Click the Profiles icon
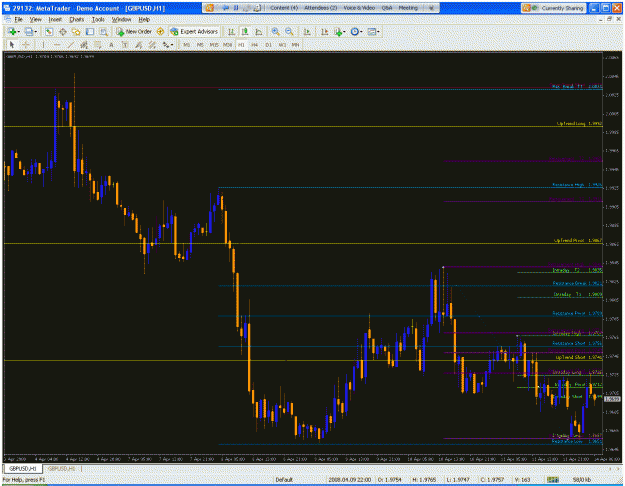 [29, 31]
